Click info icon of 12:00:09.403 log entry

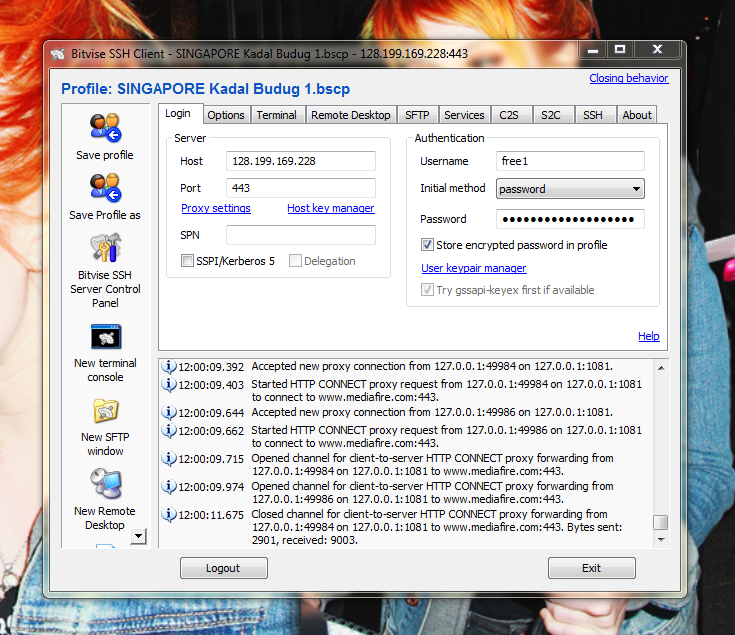[169, 384]
